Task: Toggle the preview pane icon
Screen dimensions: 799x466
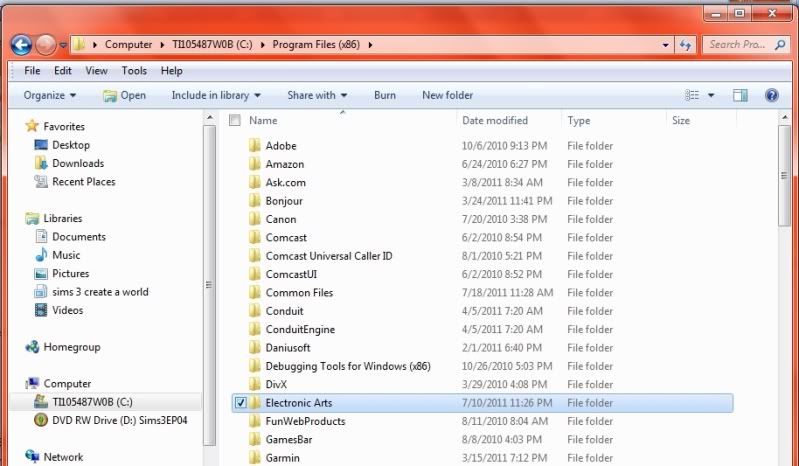Action: coord(740,95)
